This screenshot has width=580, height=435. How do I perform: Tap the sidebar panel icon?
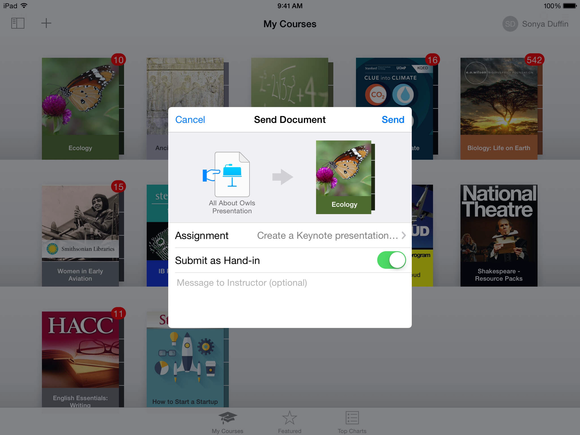[x=17, y=23]
